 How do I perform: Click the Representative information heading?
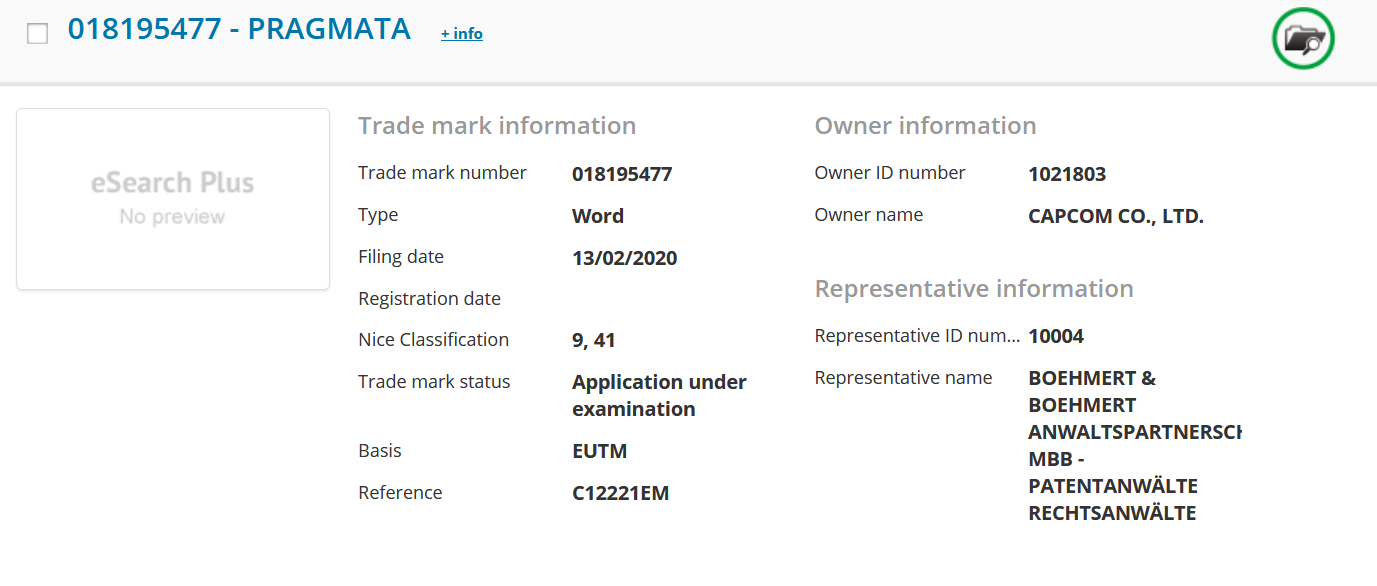(974, 289)
